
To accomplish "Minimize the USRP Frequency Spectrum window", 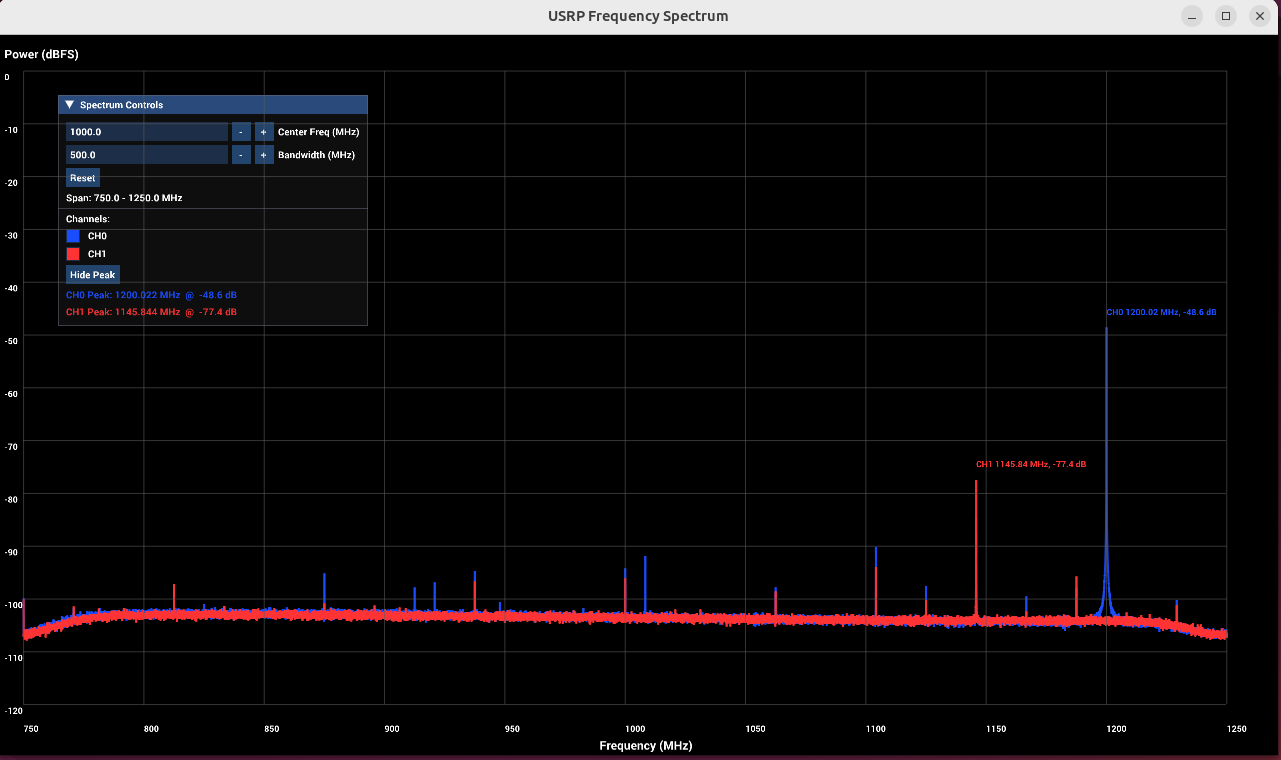I will pyautogui.click(x=1191, y=16).
